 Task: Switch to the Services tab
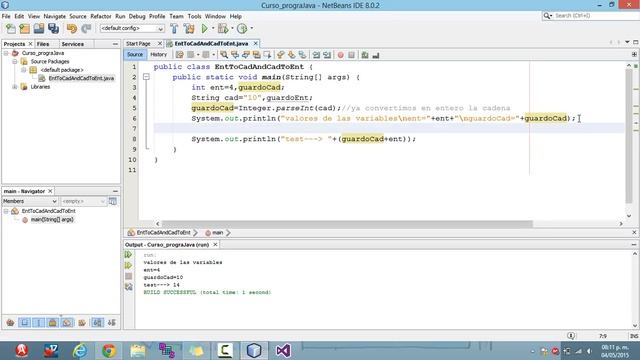pos(72,44)
